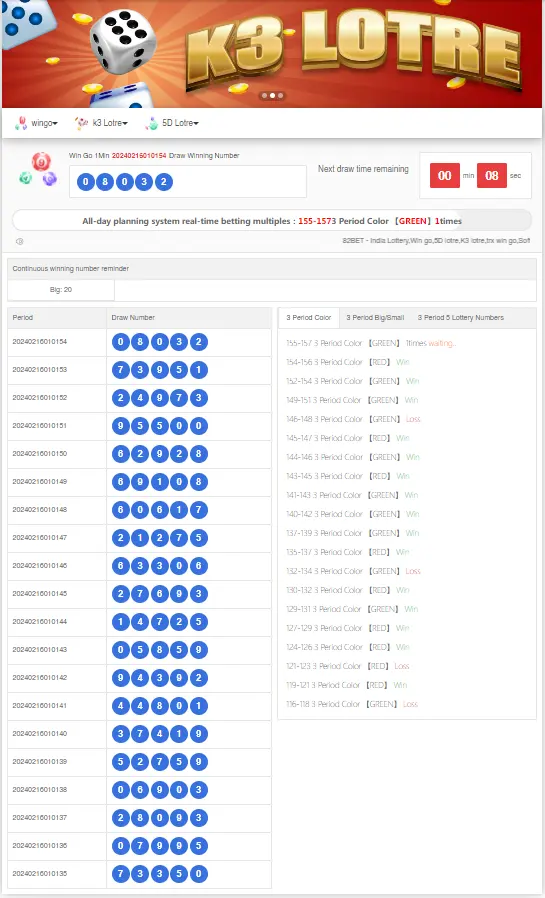Switch to the 3 Period Color tab
Viewport: 545px width, 898px height.
[309, 317]
